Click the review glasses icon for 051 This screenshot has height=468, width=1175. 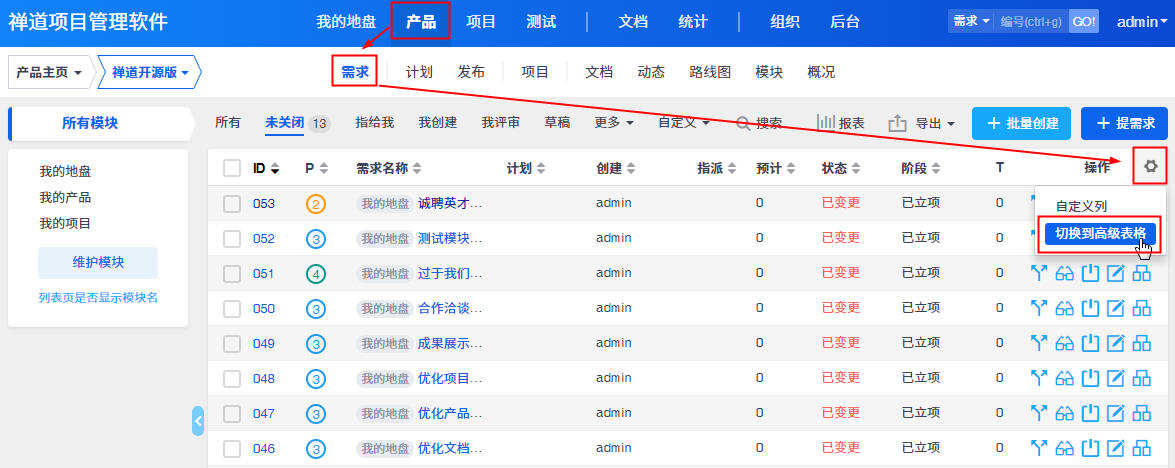click(x=1064, y=273)
